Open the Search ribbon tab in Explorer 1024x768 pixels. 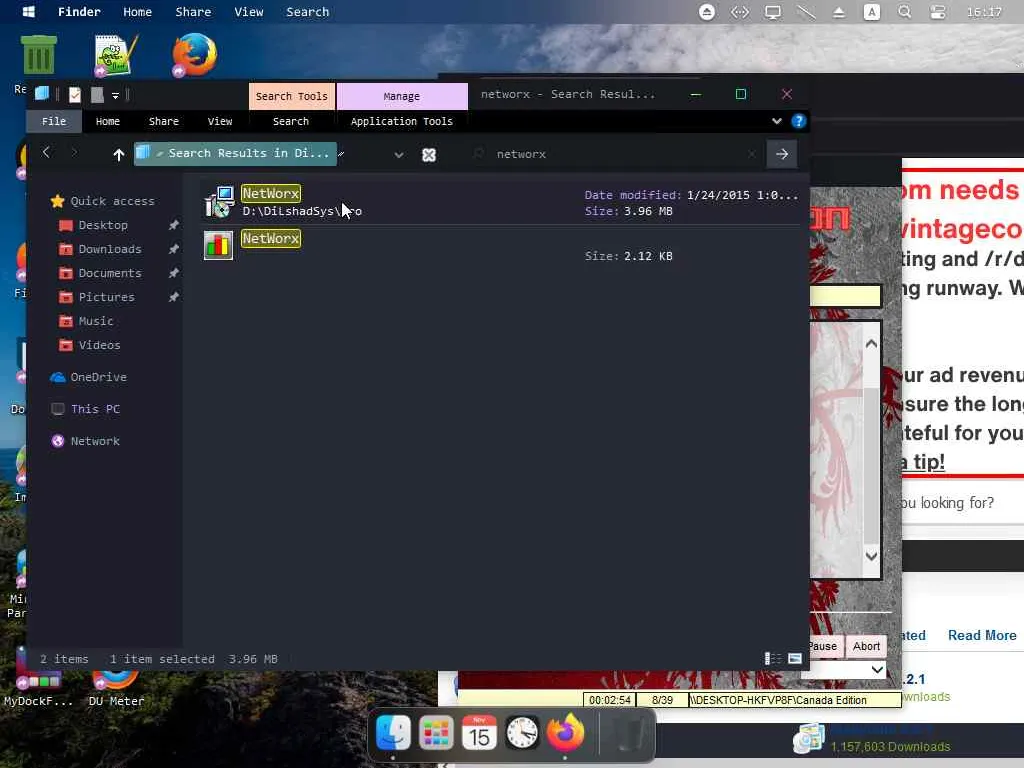point(291,121)
